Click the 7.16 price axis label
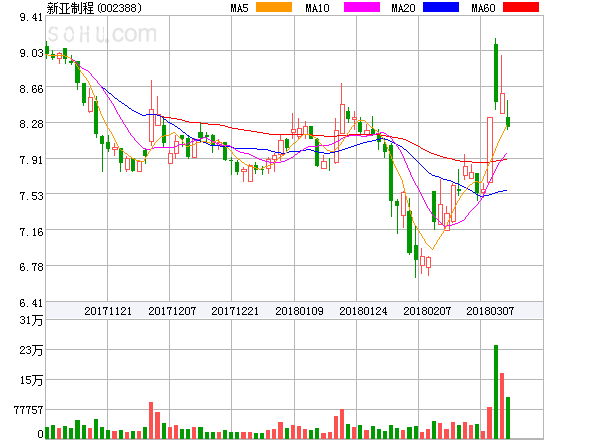The width and height of the screenshot is (600, 440). tap(31, 232)
